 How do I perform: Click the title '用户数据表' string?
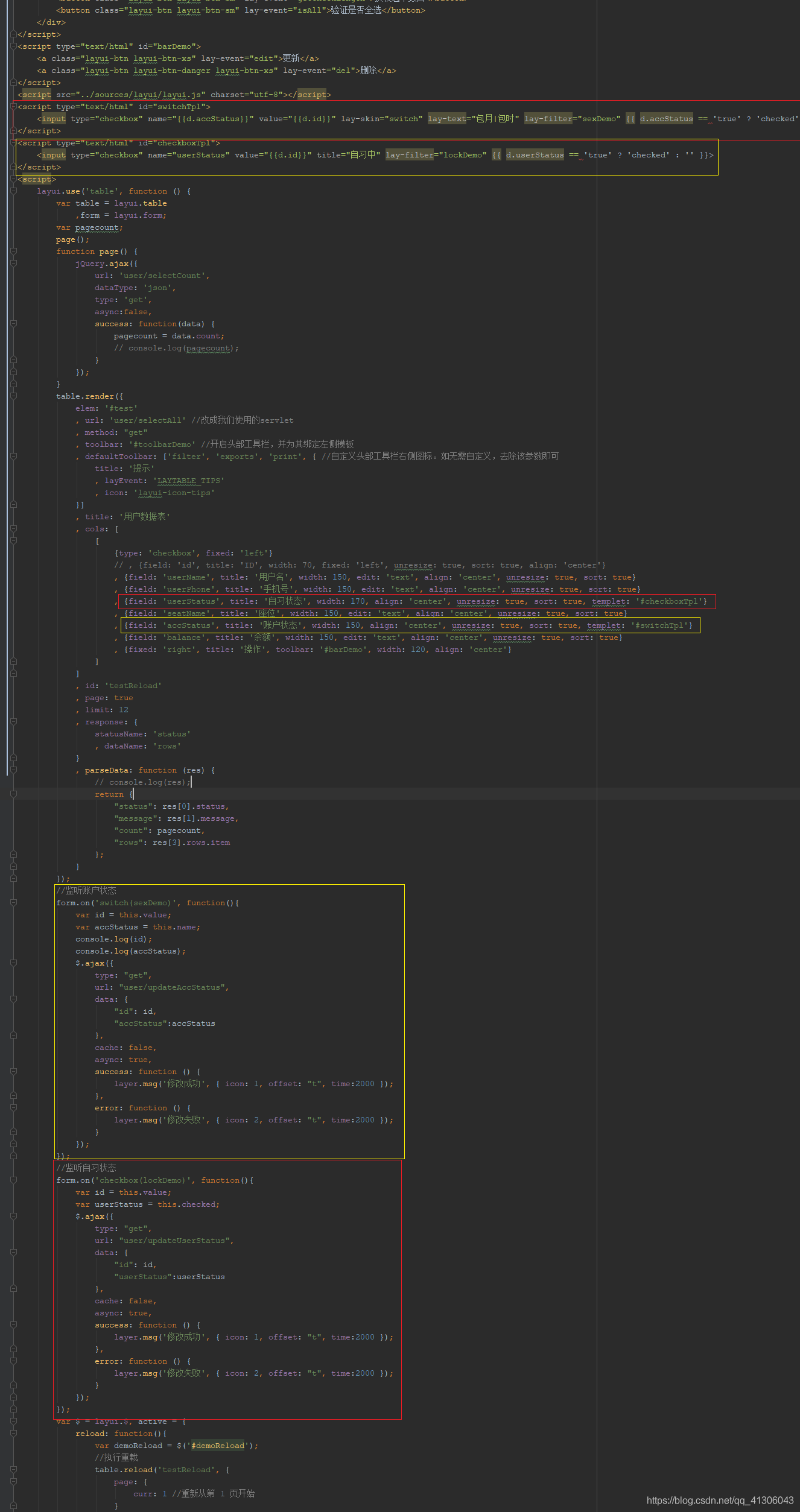pos(145,517)
